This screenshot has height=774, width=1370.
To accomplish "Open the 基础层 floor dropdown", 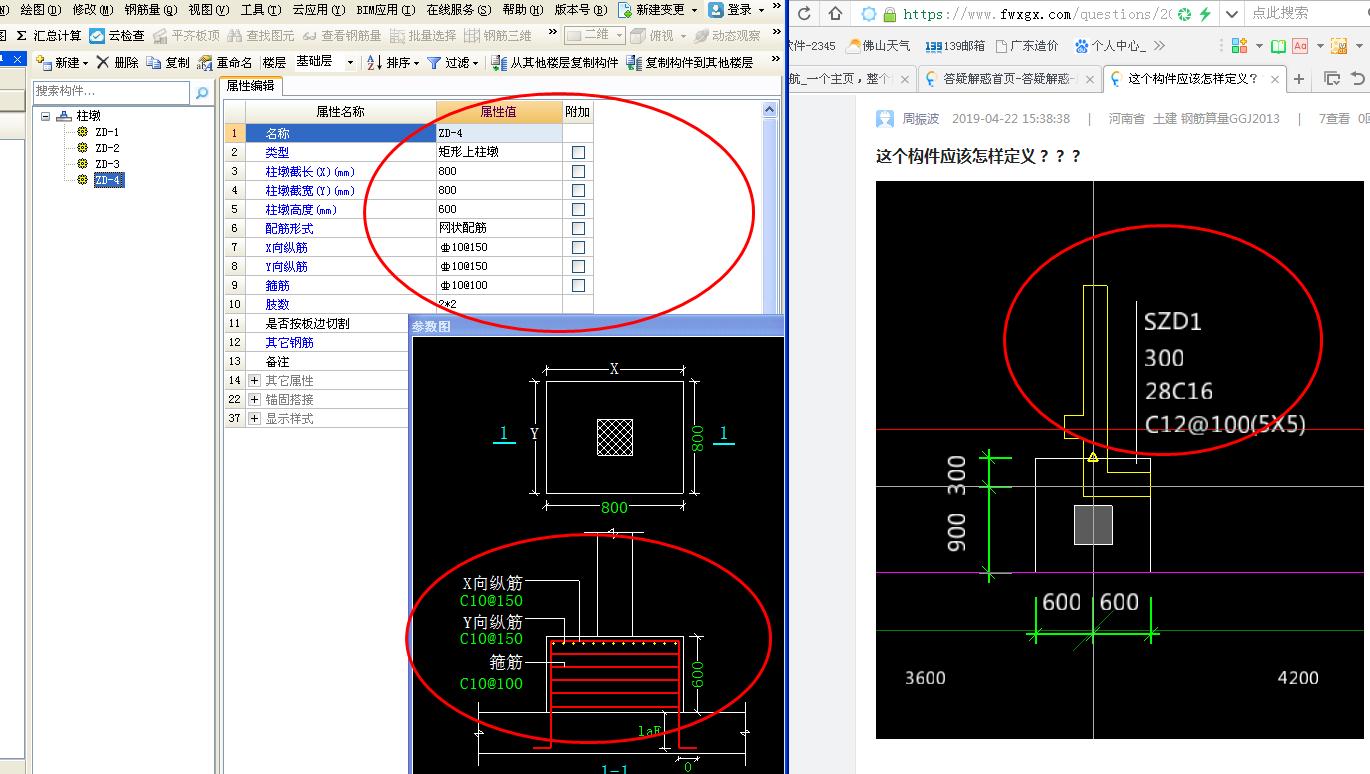I will coord(350,62).
